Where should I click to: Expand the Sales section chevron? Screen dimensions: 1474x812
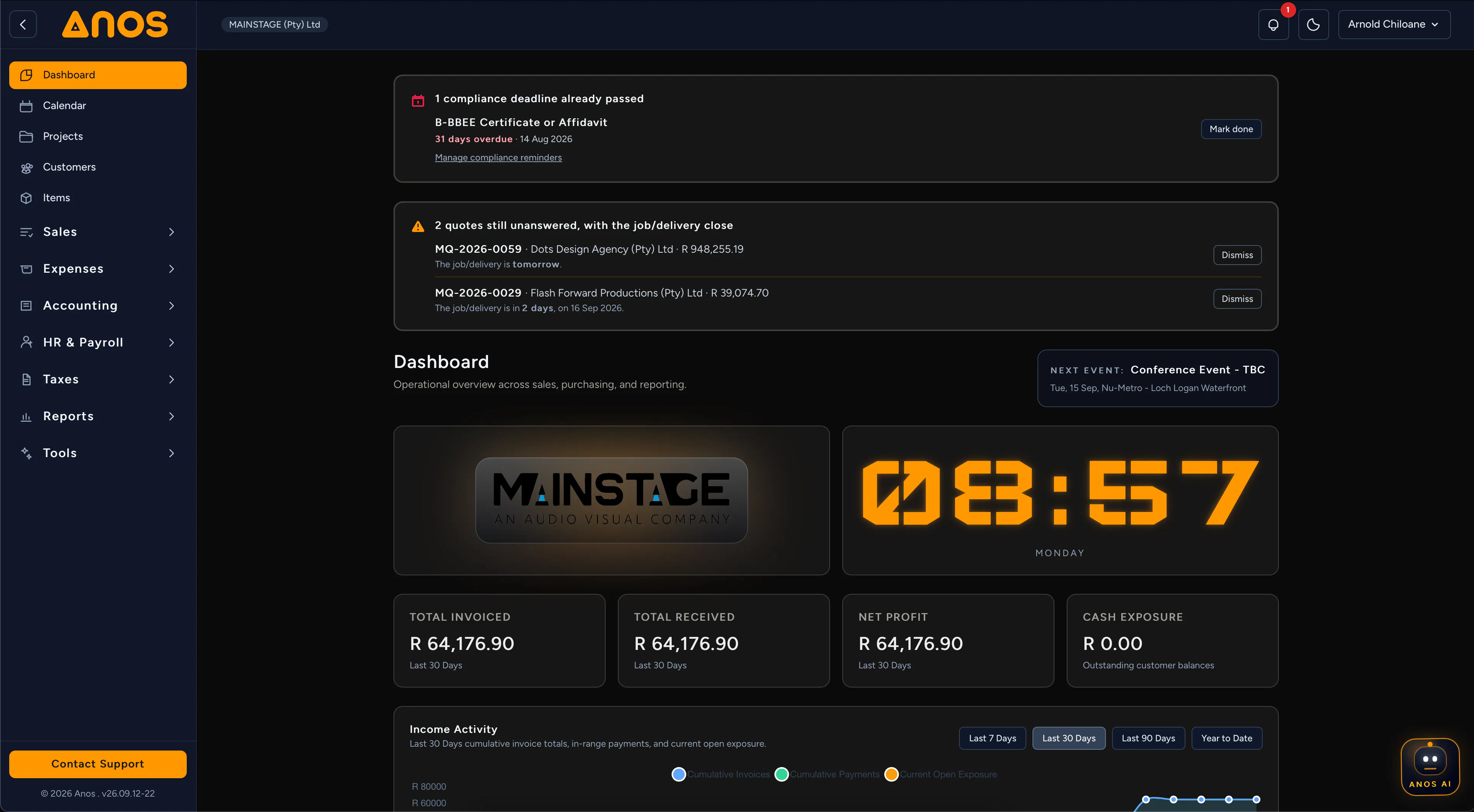coord(172,232)
